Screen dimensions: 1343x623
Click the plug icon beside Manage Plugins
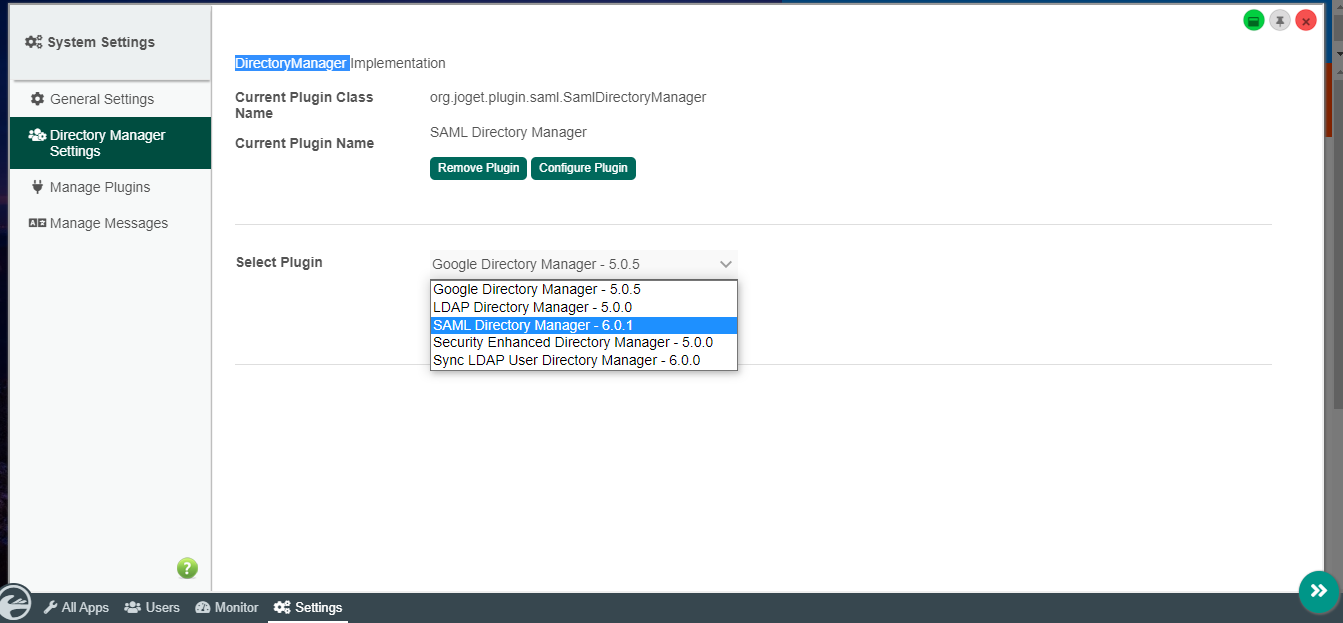38,187
